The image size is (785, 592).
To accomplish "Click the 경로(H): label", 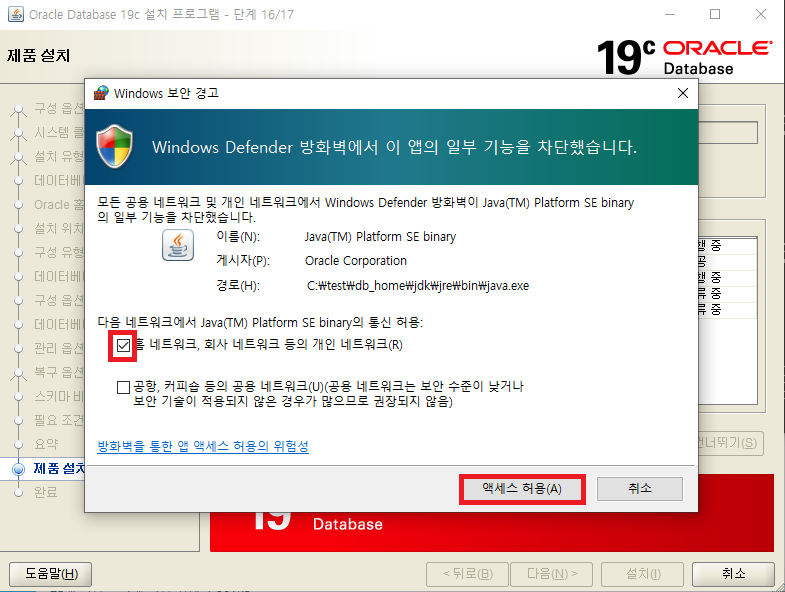I will (238, 285).
